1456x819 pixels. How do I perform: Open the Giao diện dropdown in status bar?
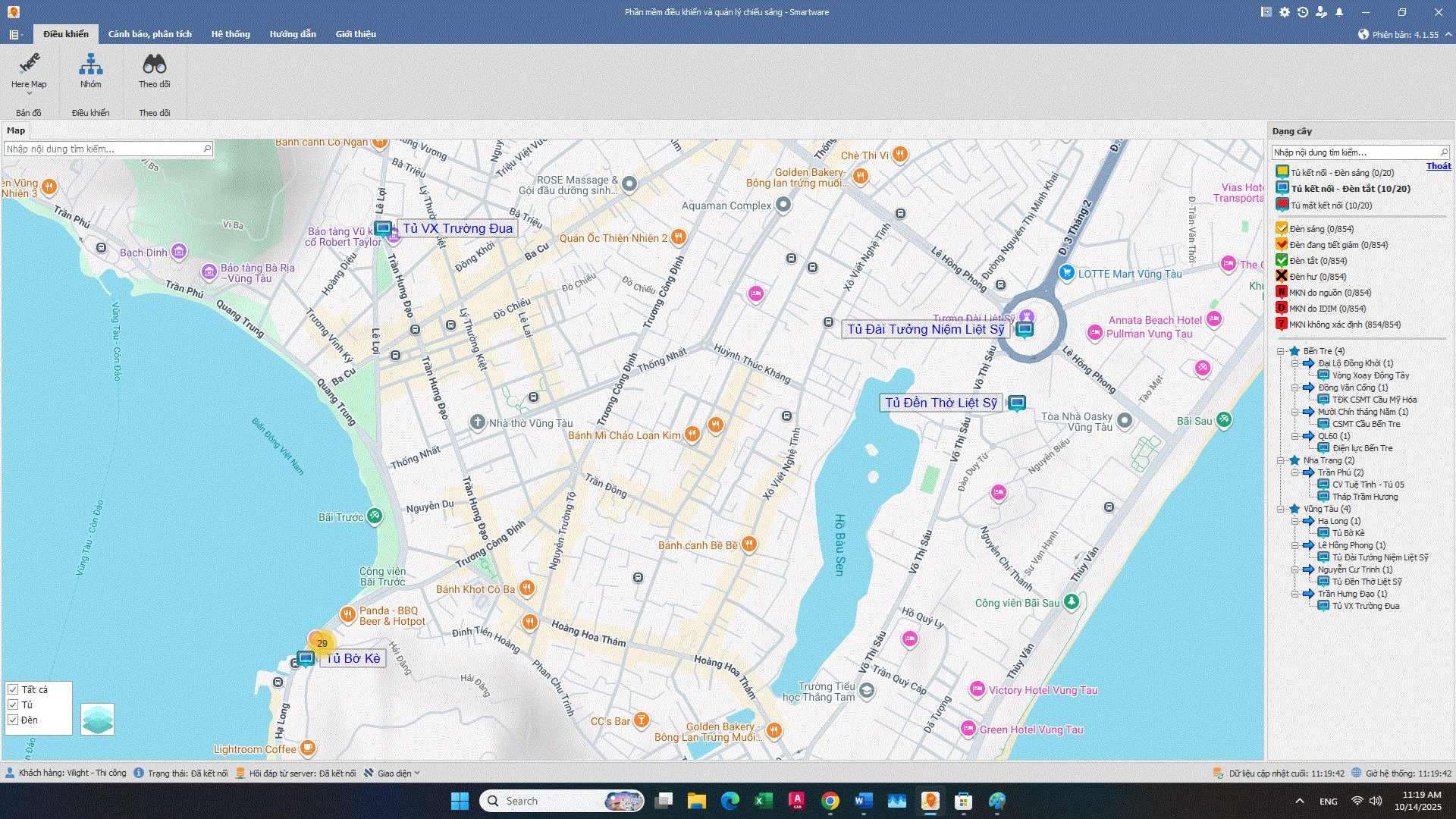point(394,773)
